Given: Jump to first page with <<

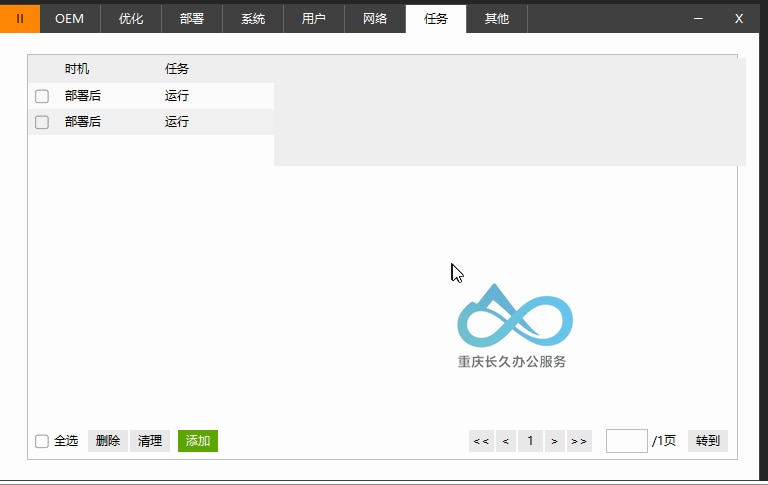Looking at the screenshot, I should 481,441.
